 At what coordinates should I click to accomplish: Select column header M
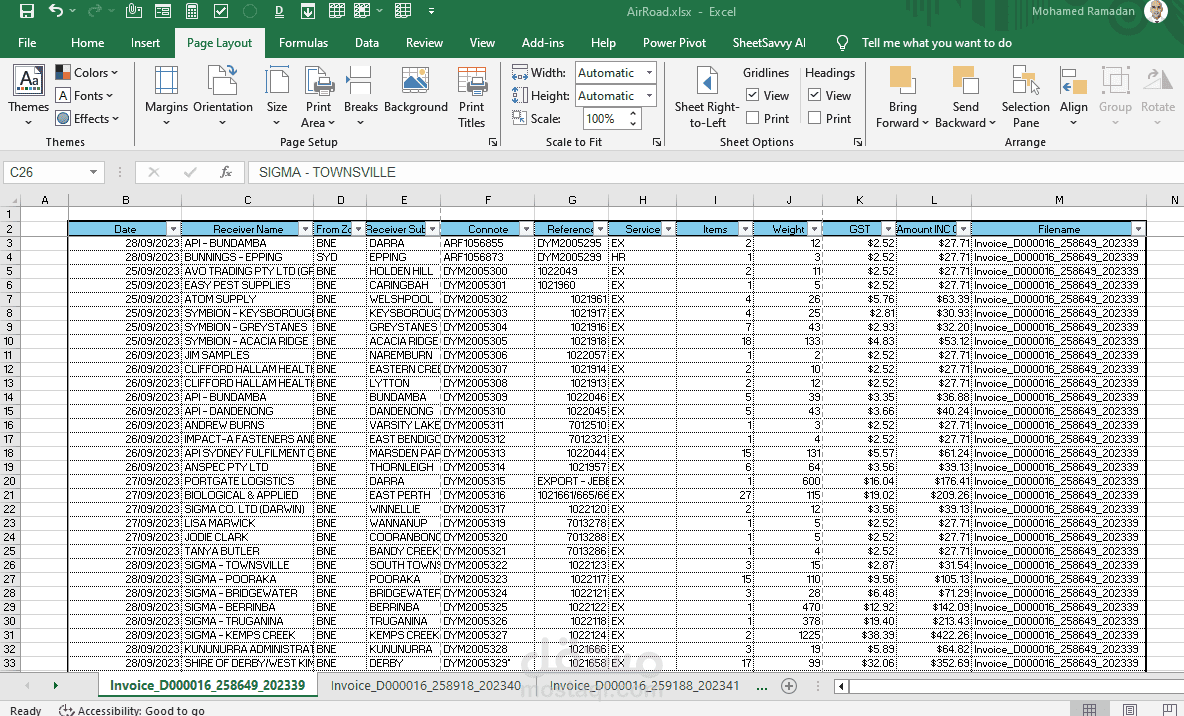tap(1059, 200)
